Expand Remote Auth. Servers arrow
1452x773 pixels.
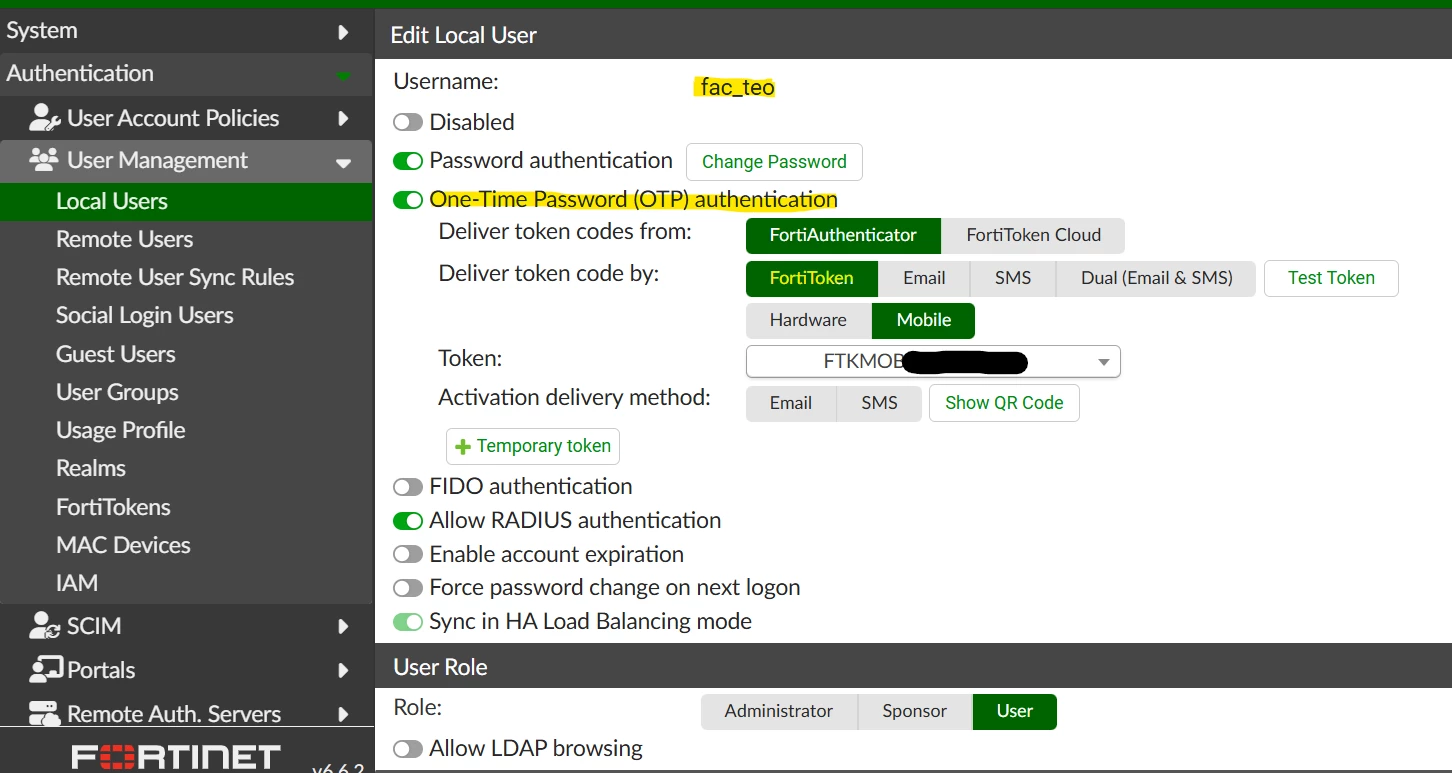tap(343, 714)
